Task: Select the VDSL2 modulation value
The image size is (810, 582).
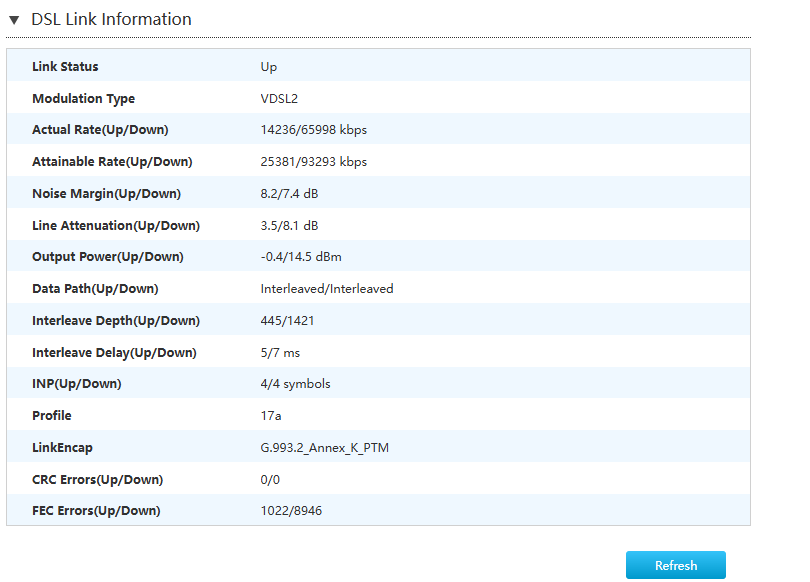Action: [280, 99]
